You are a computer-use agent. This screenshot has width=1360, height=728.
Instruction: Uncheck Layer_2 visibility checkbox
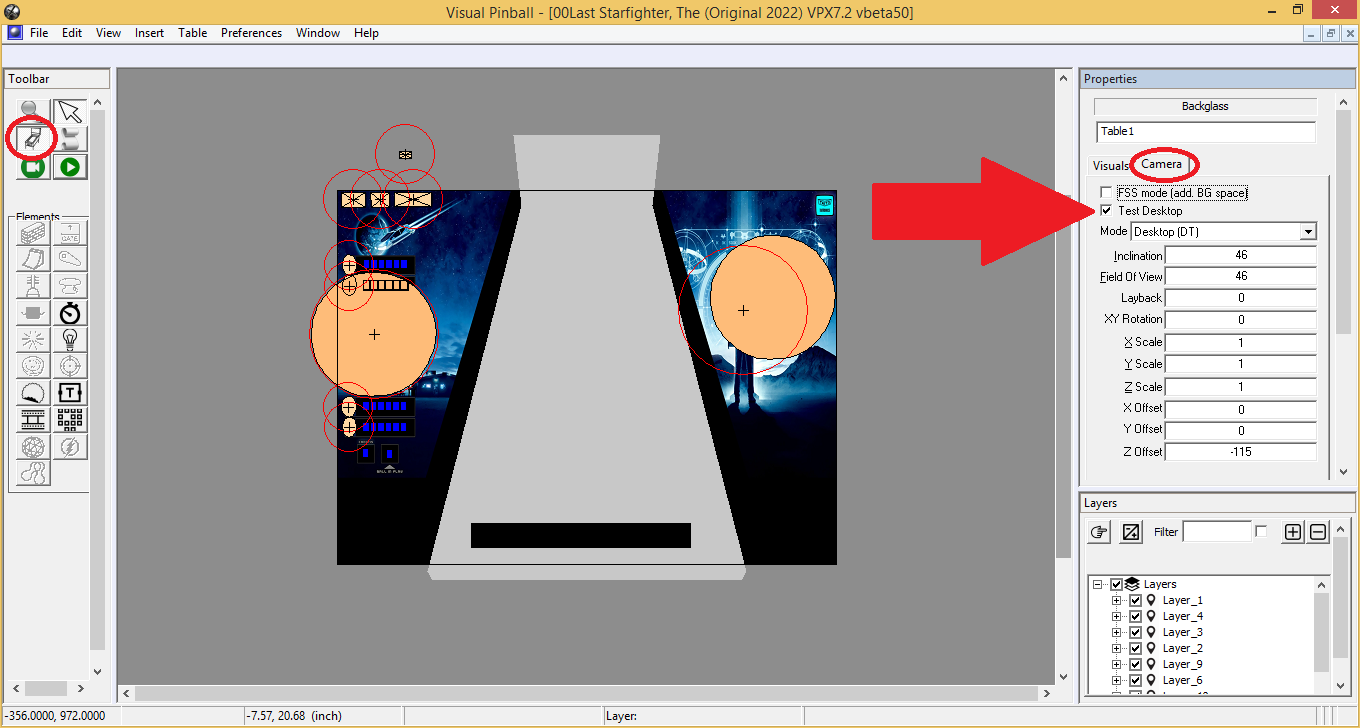(1135, 648)
